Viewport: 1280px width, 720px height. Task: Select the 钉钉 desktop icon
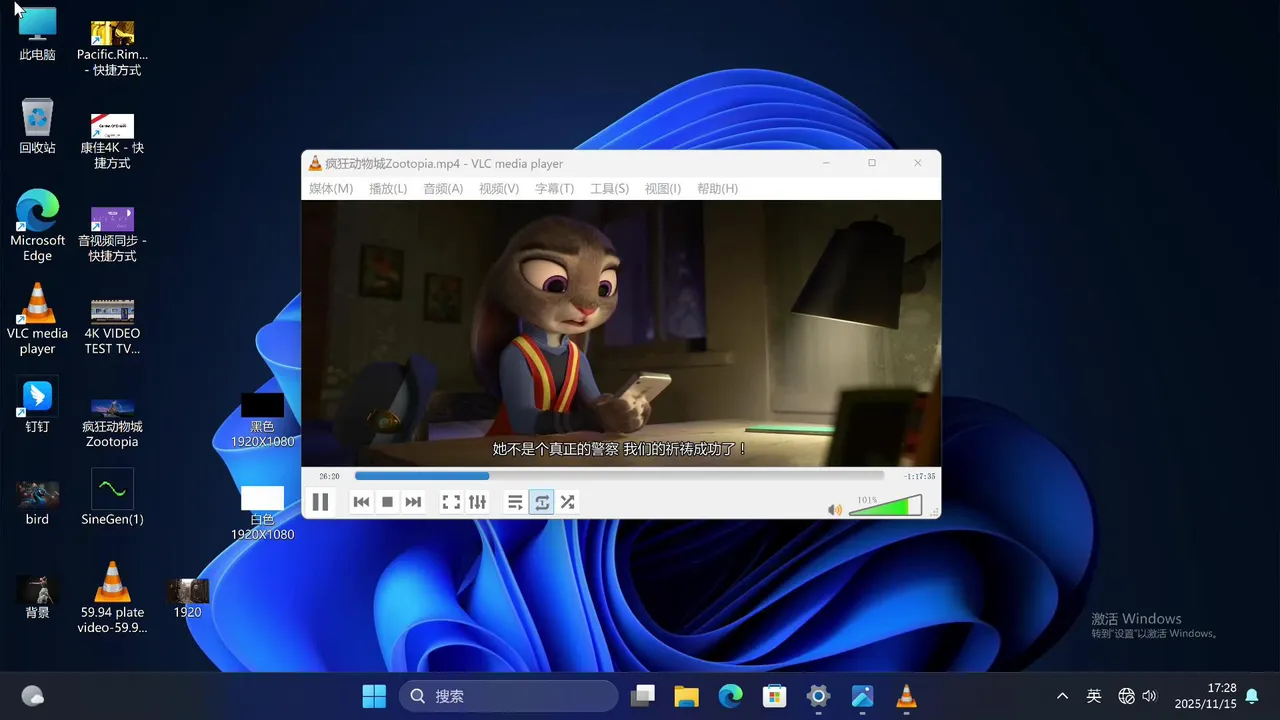coord(37,405)
